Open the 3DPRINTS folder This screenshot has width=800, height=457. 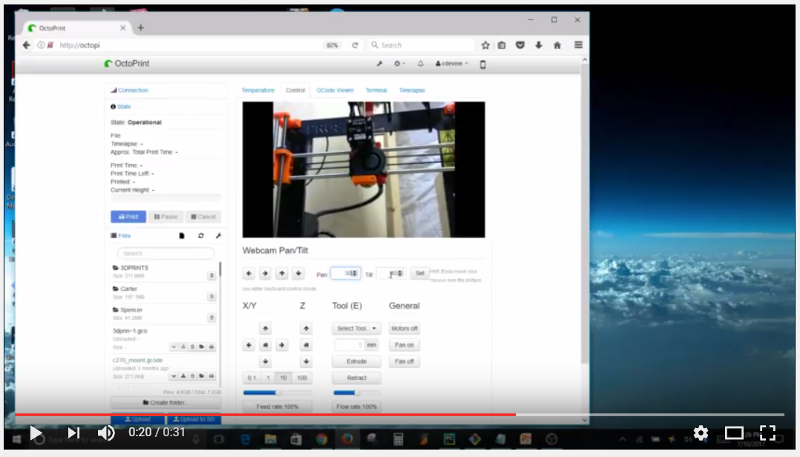134,268
